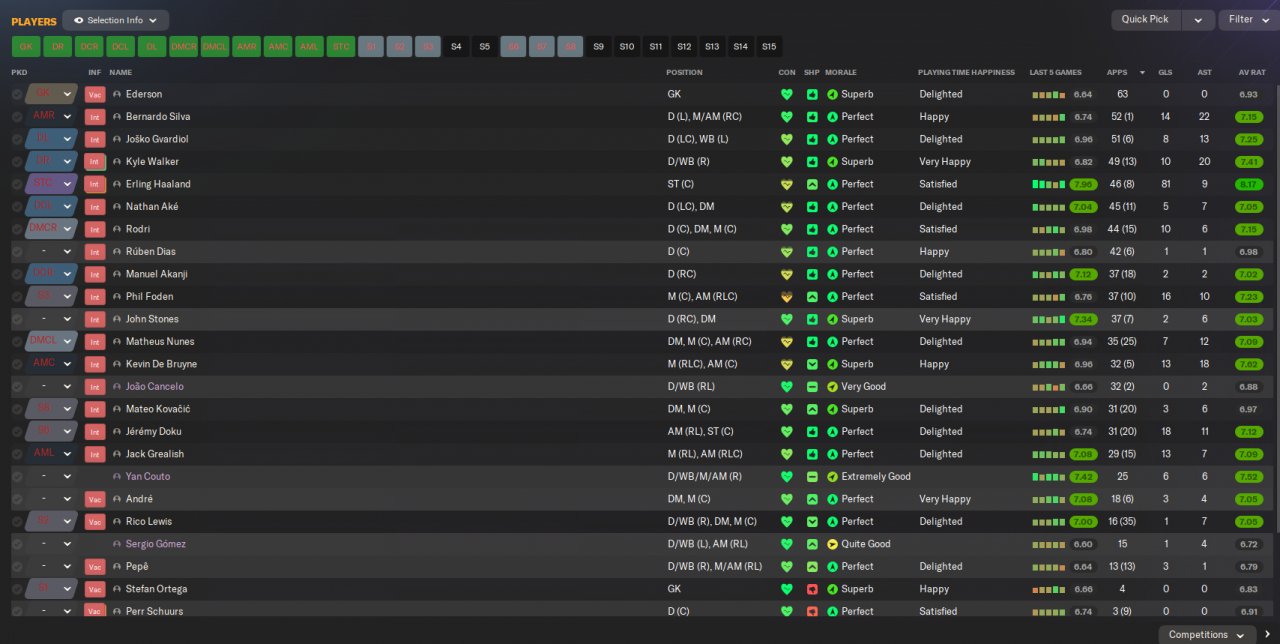Click Stefan Ortega's last 5 games bars
The image size is (1280, 644).
tap(1048, 589)
